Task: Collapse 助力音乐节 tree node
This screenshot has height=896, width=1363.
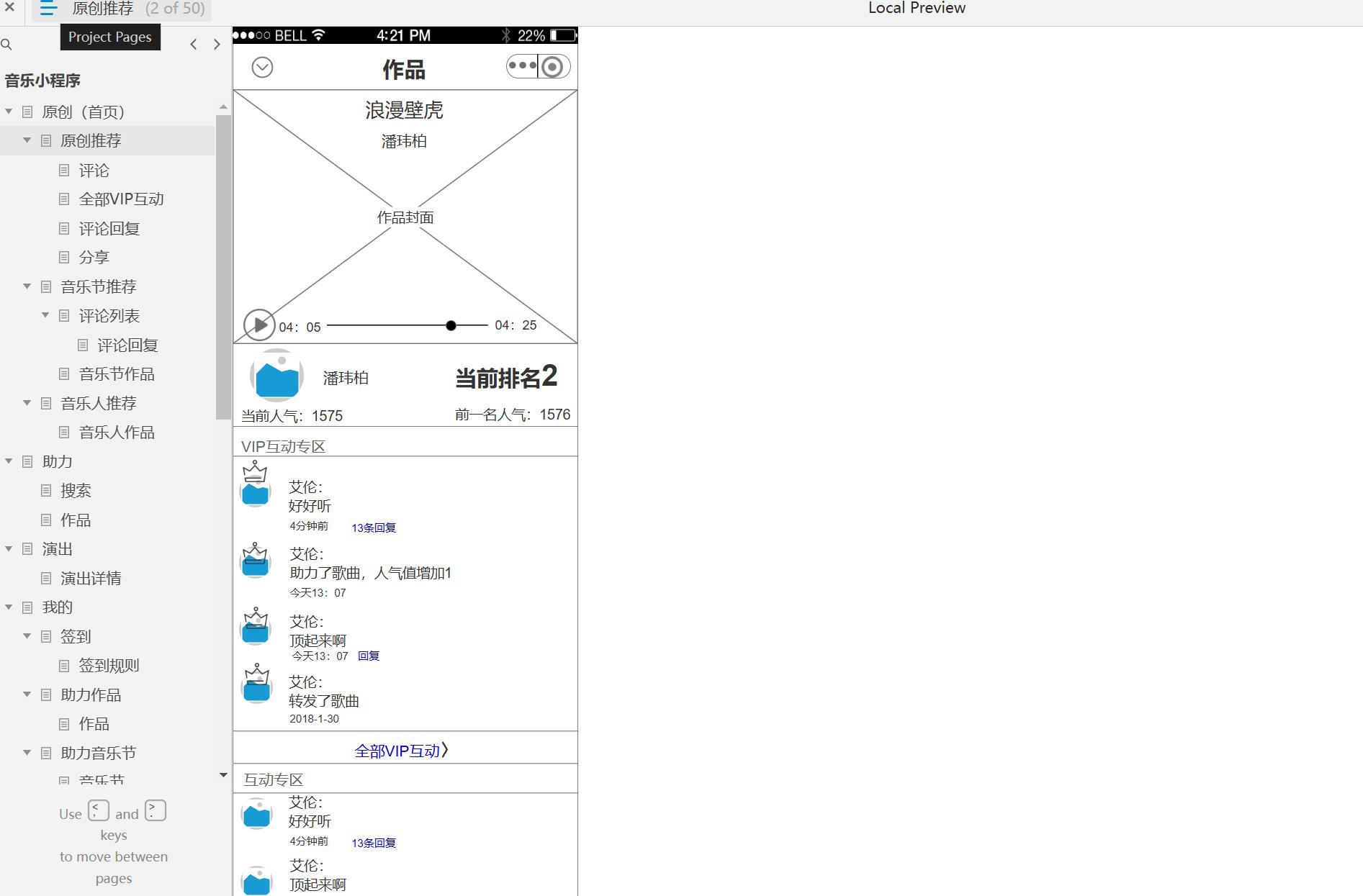Action: (27, 753)
